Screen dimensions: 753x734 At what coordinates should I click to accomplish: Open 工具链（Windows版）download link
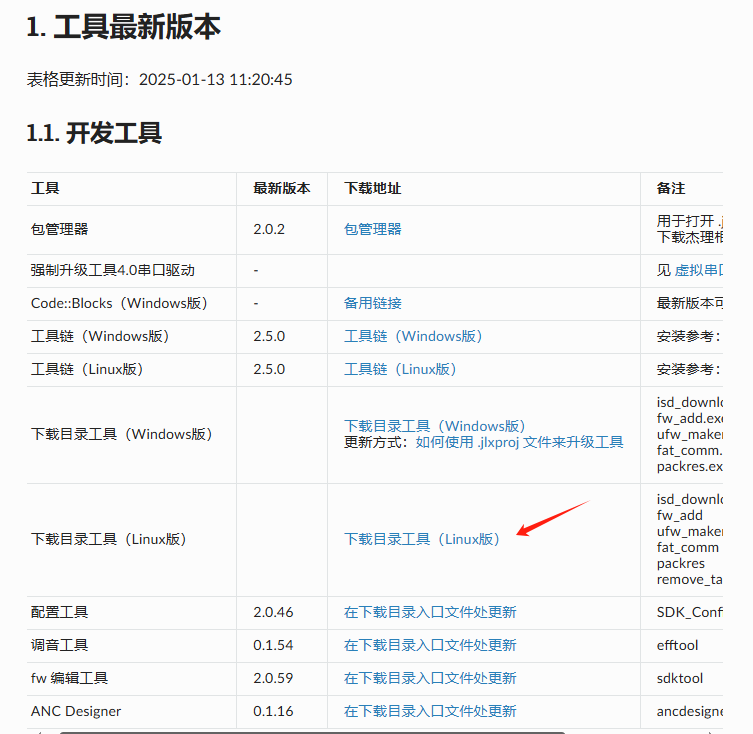413,336
